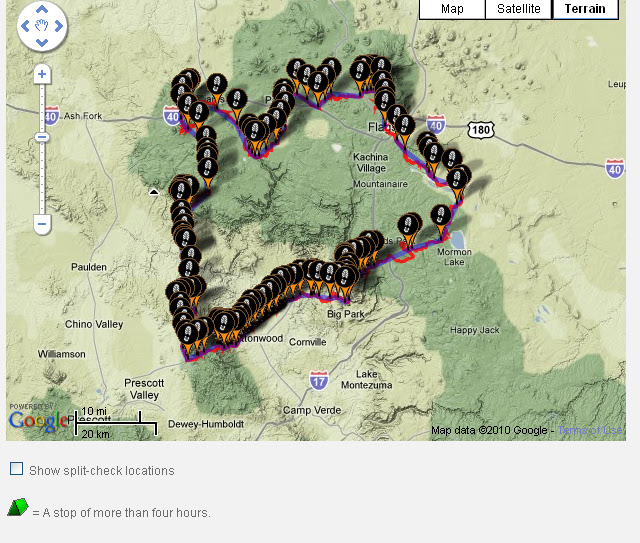Pan the map right with the arrow
The height and width of the screenshot is (543, 640).
click(59, 26)
